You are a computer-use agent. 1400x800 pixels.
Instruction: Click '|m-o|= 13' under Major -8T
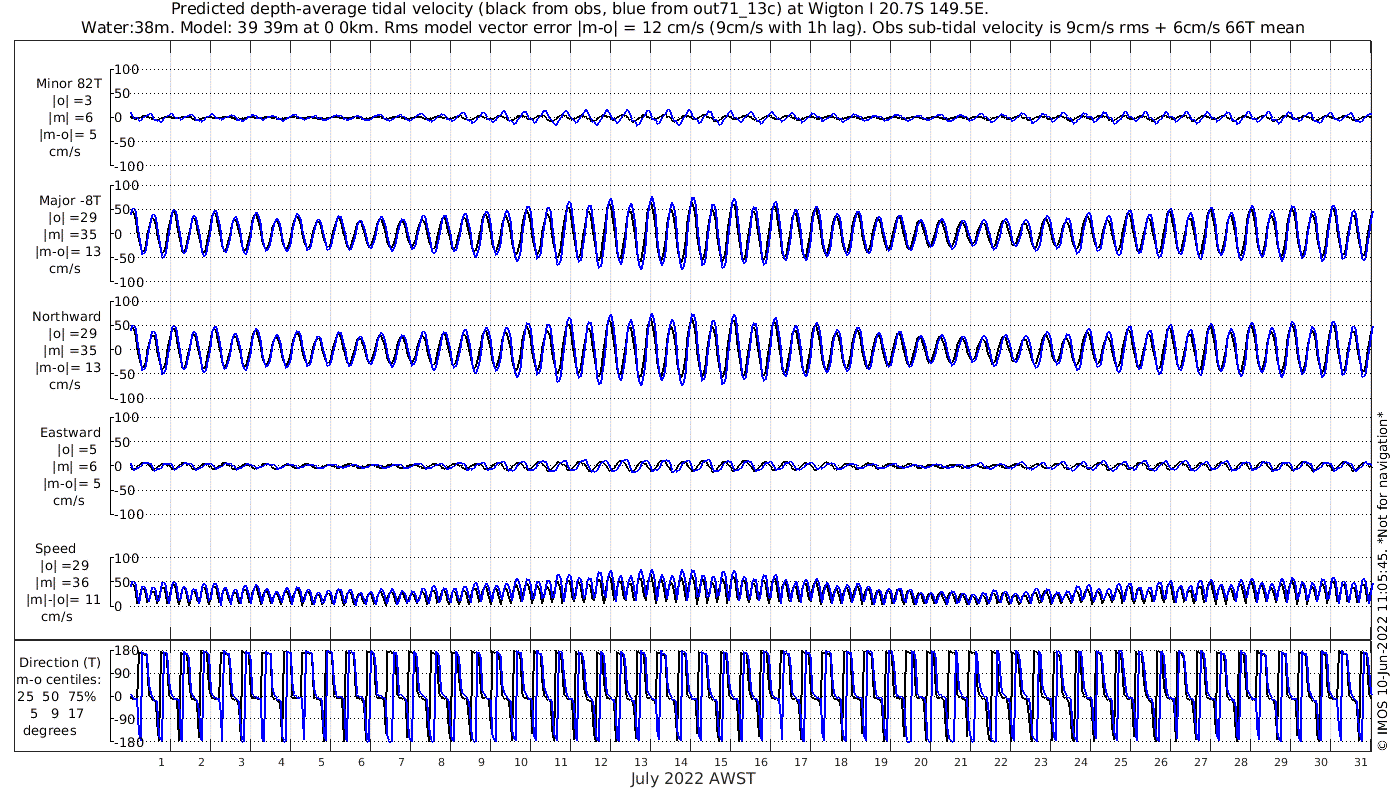coord(68,251)
